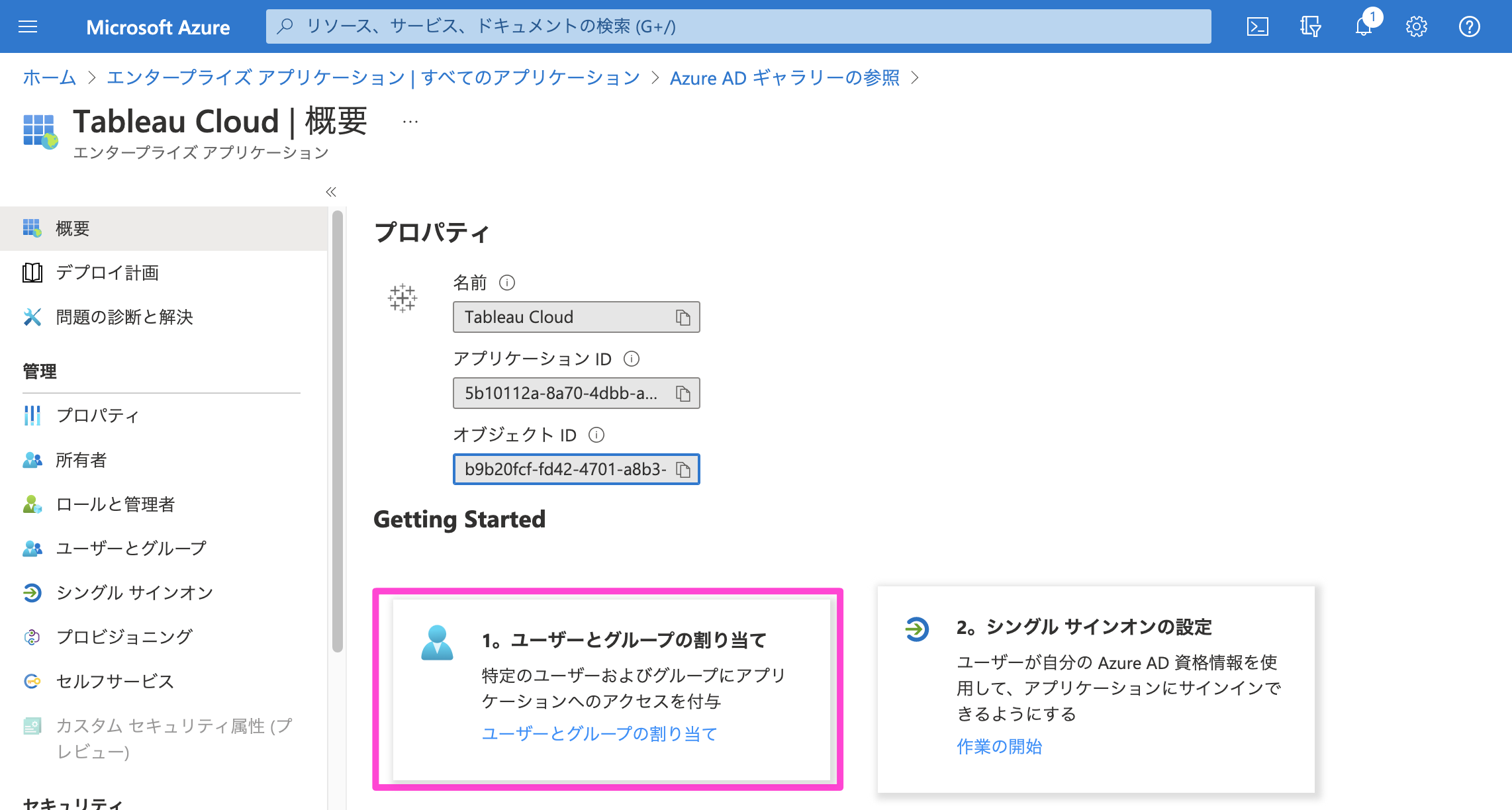Open the help and support icon
1512x810 pixels.
[x=1470, y=26]
